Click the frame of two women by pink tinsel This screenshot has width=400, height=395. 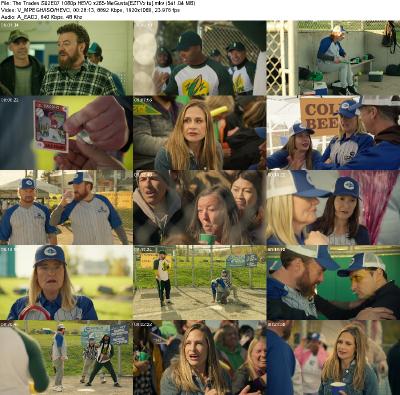333,207
